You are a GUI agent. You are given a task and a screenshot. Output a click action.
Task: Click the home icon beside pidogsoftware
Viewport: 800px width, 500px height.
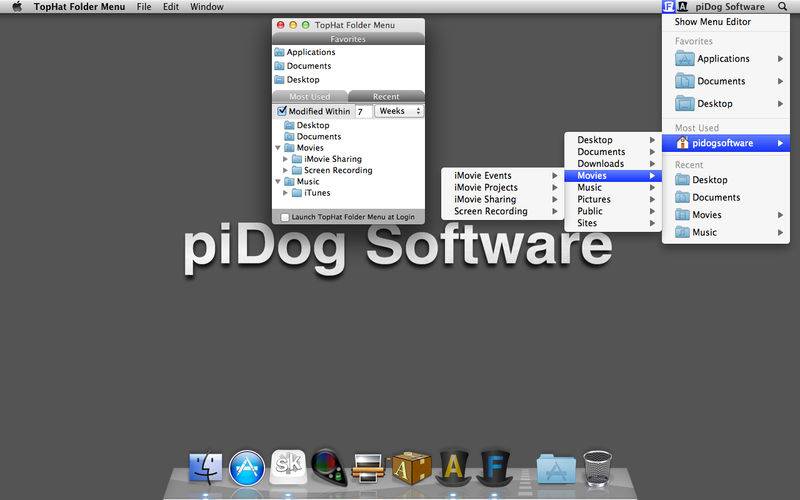coord(682,143)
